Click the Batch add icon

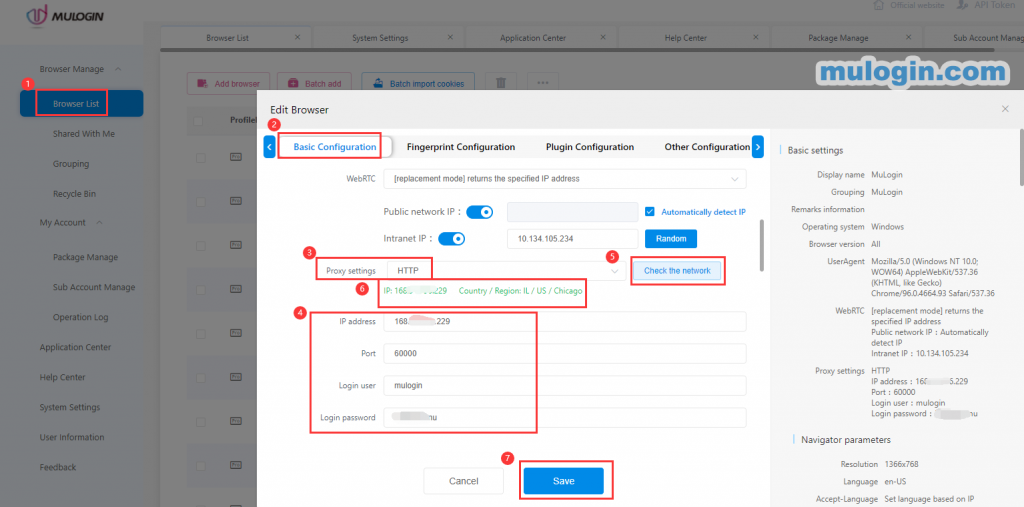pos(293,84)
